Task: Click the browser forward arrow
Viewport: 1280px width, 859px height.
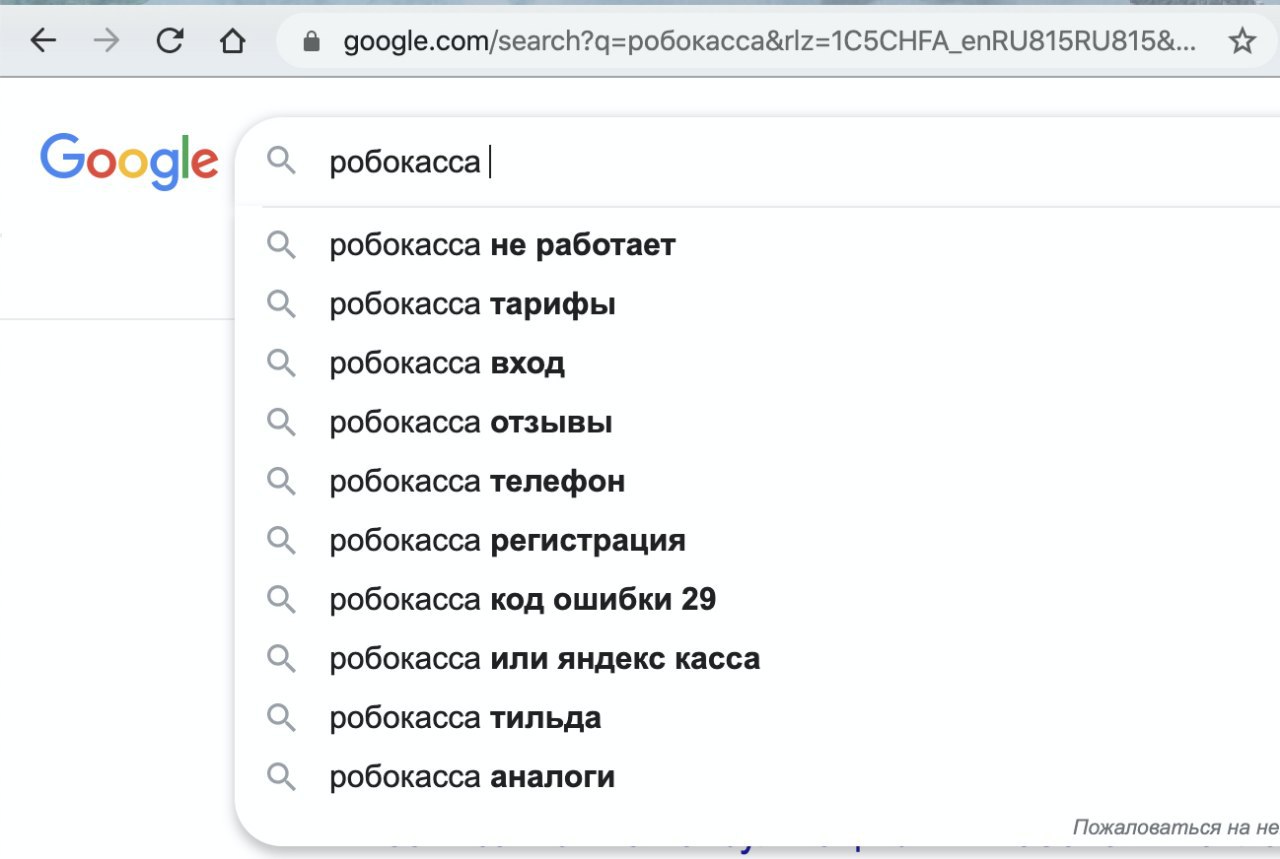Action: 106,41
